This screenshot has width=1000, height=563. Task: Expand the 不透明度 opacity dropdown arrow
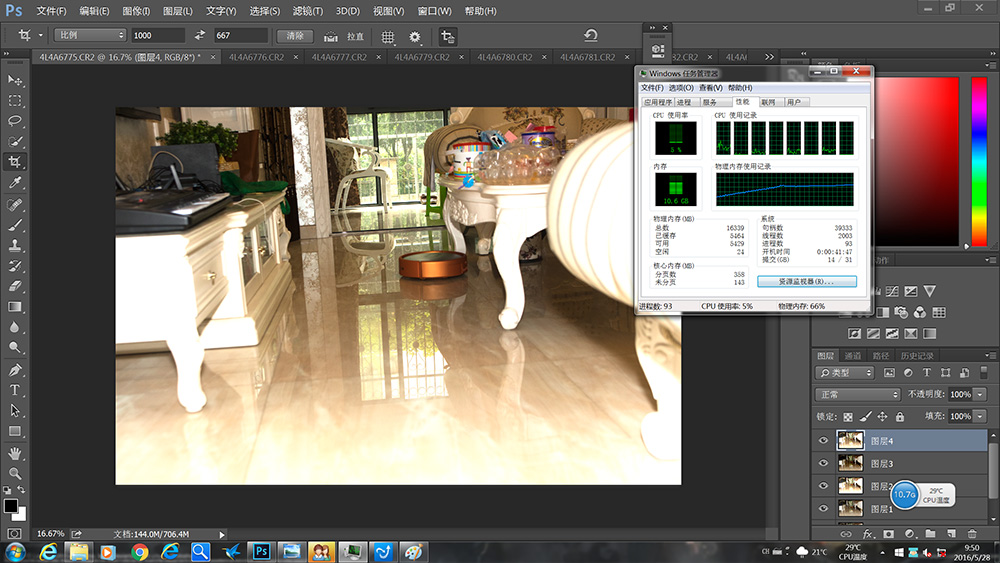pyautogui.click(x=979, y=394)
